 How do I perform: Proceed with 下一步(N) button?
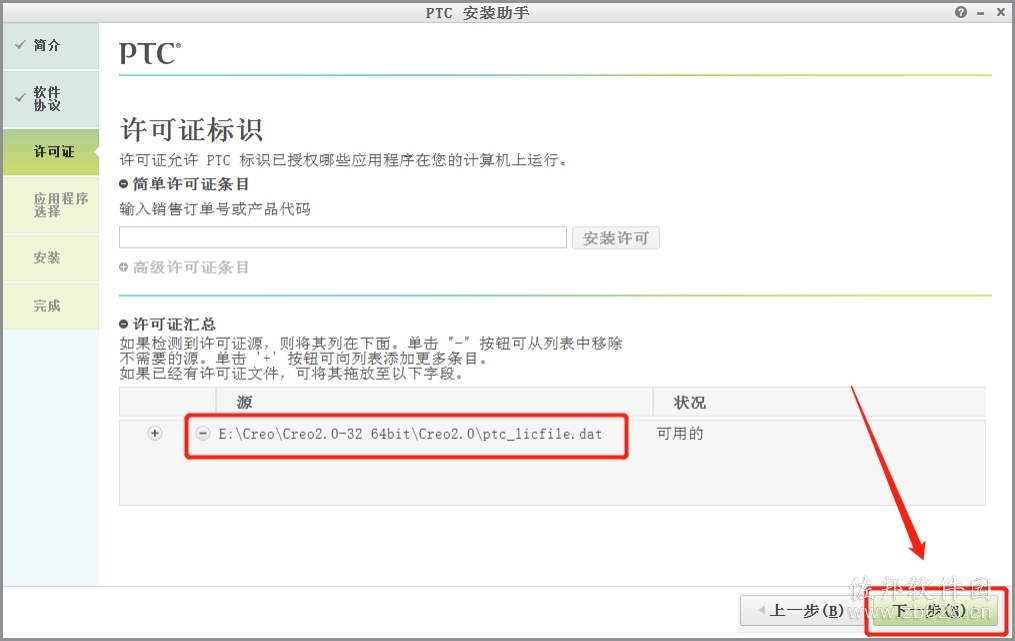tap(935, 611)
